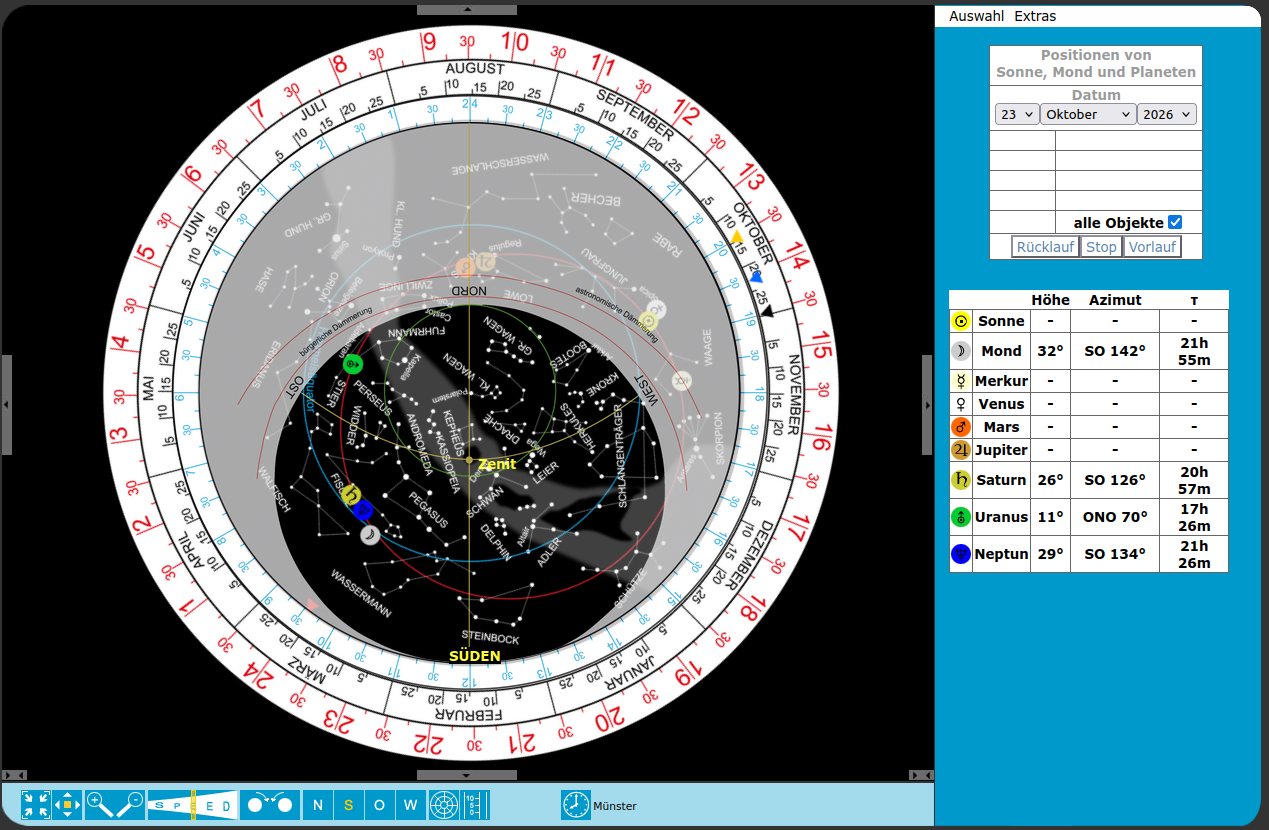
Task: Orient the map toward W (west)
Action: coord(411,805)
